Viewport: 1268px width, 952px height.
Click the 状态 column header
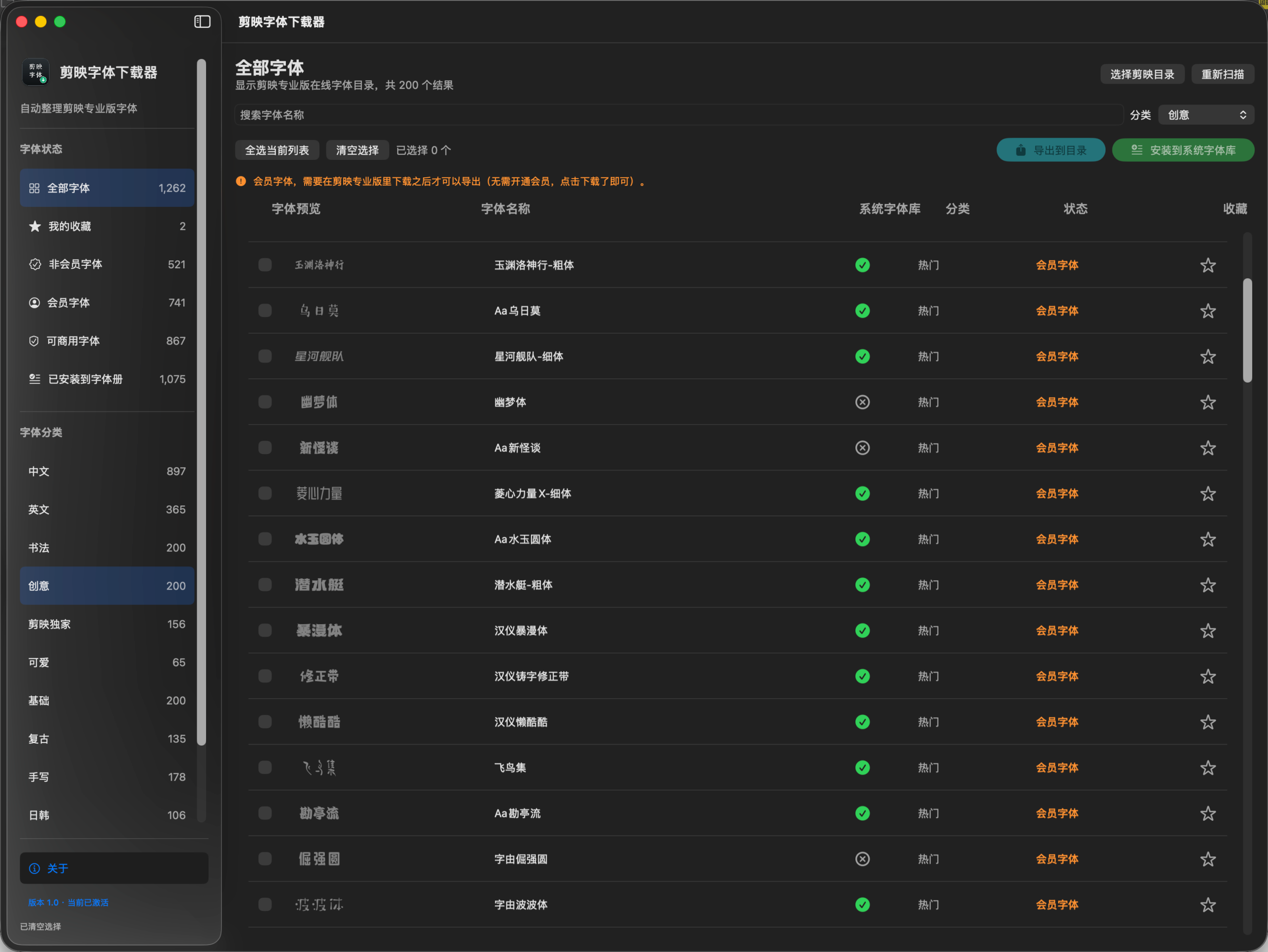[x=1075, y=209]
